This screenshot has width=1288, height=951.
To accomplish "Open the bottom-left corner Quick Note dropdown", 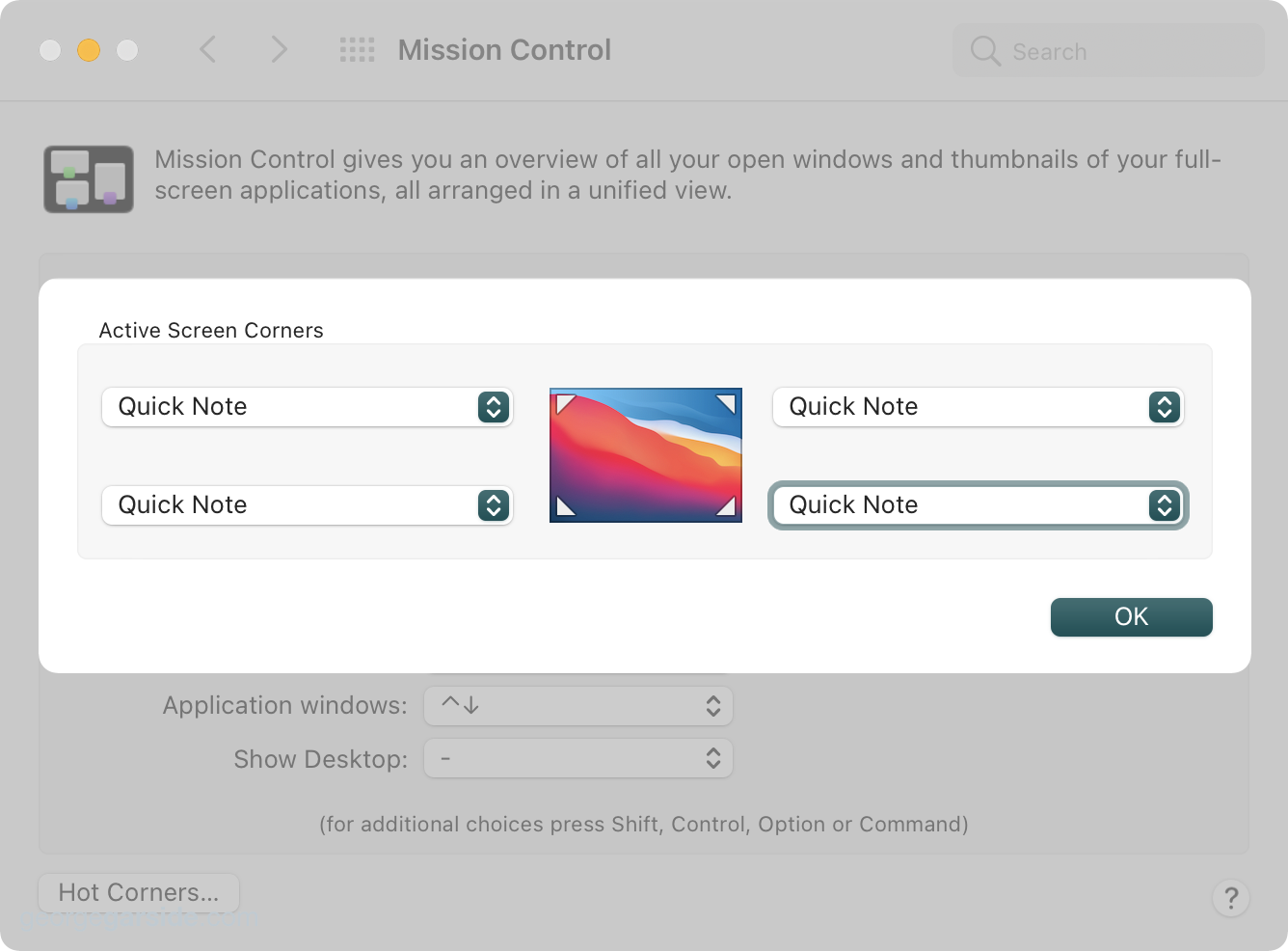I will (307, 505).
